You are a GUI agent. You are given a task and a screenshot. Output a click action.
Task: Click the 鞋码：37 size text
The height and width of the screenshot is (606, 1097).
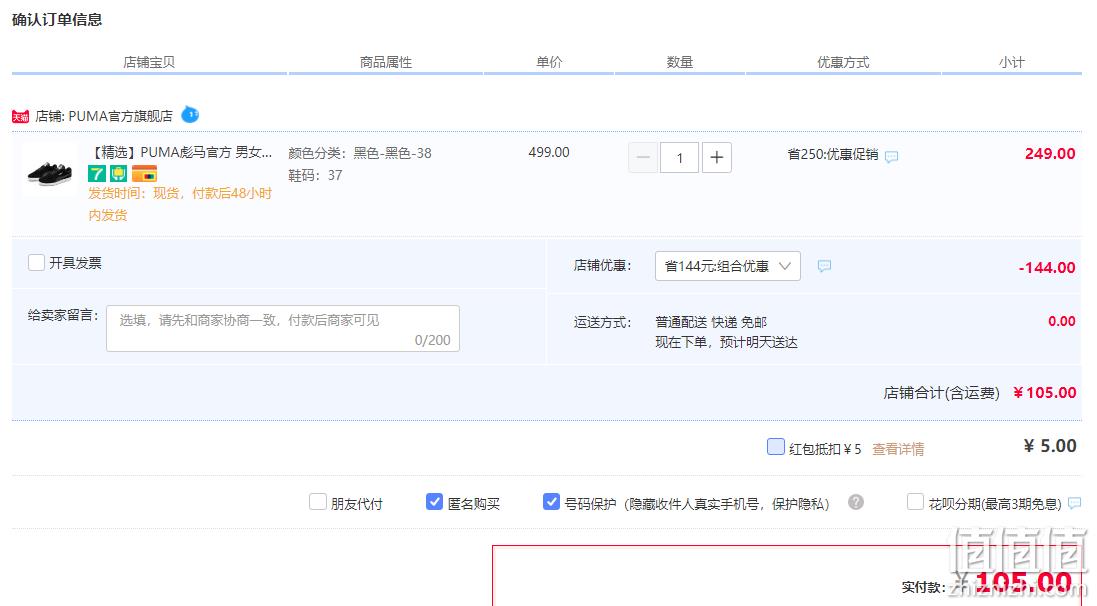(316, 175)
